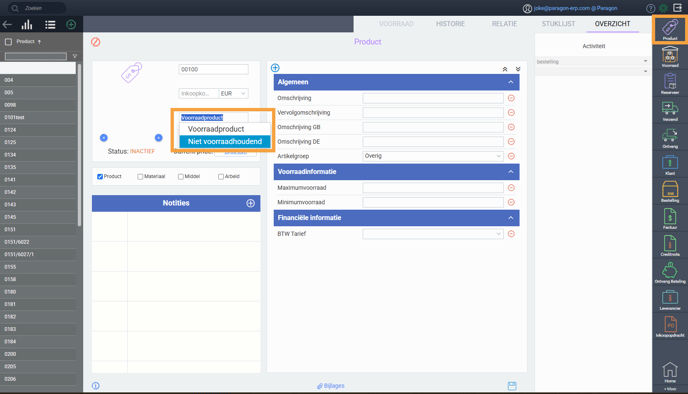This screenshot has height=394, width=688.
Task: Switch to the OVERZICHT tab
Action: coord(613,24)
